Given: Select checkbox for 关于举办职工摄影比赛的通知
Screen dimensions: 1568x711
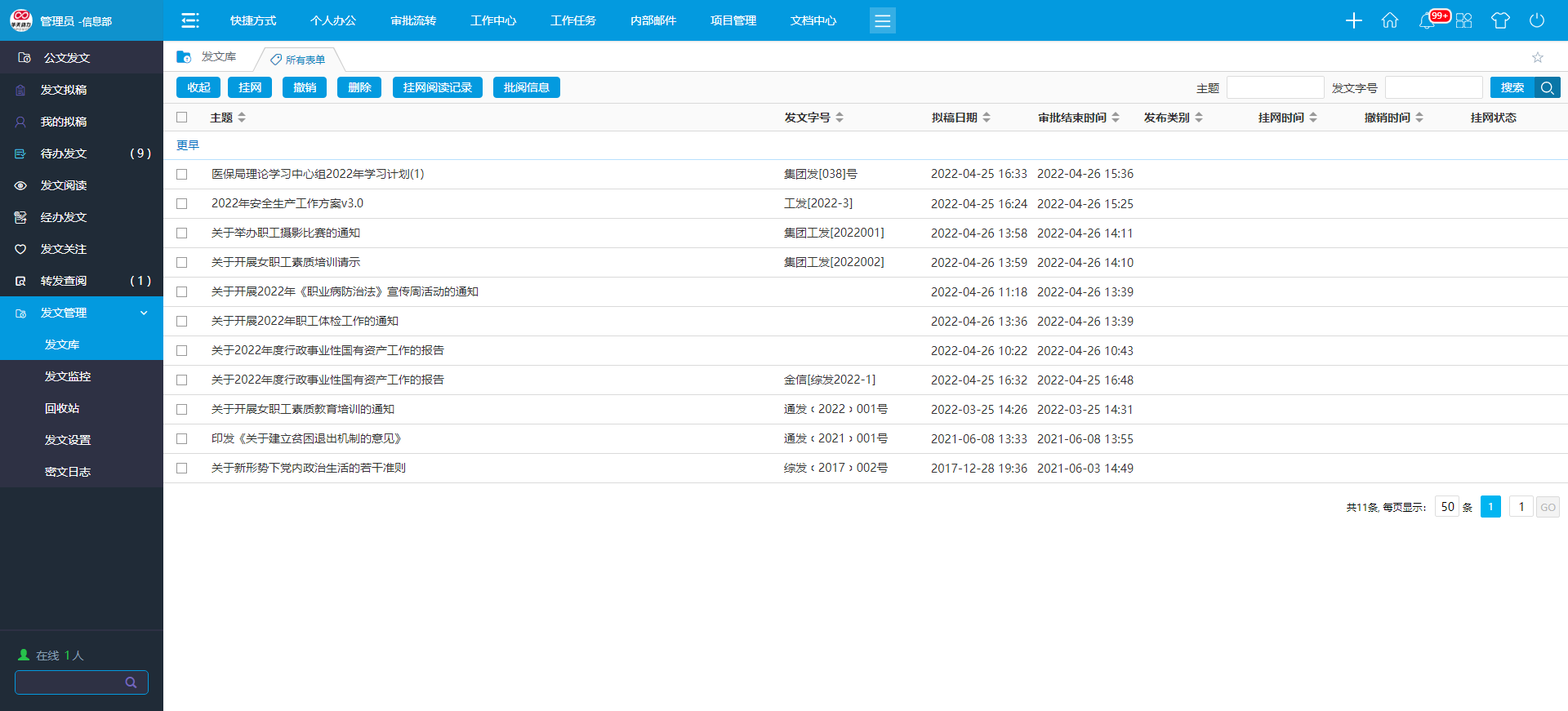Looking at the screenshot, I should [x=182, y=233].
